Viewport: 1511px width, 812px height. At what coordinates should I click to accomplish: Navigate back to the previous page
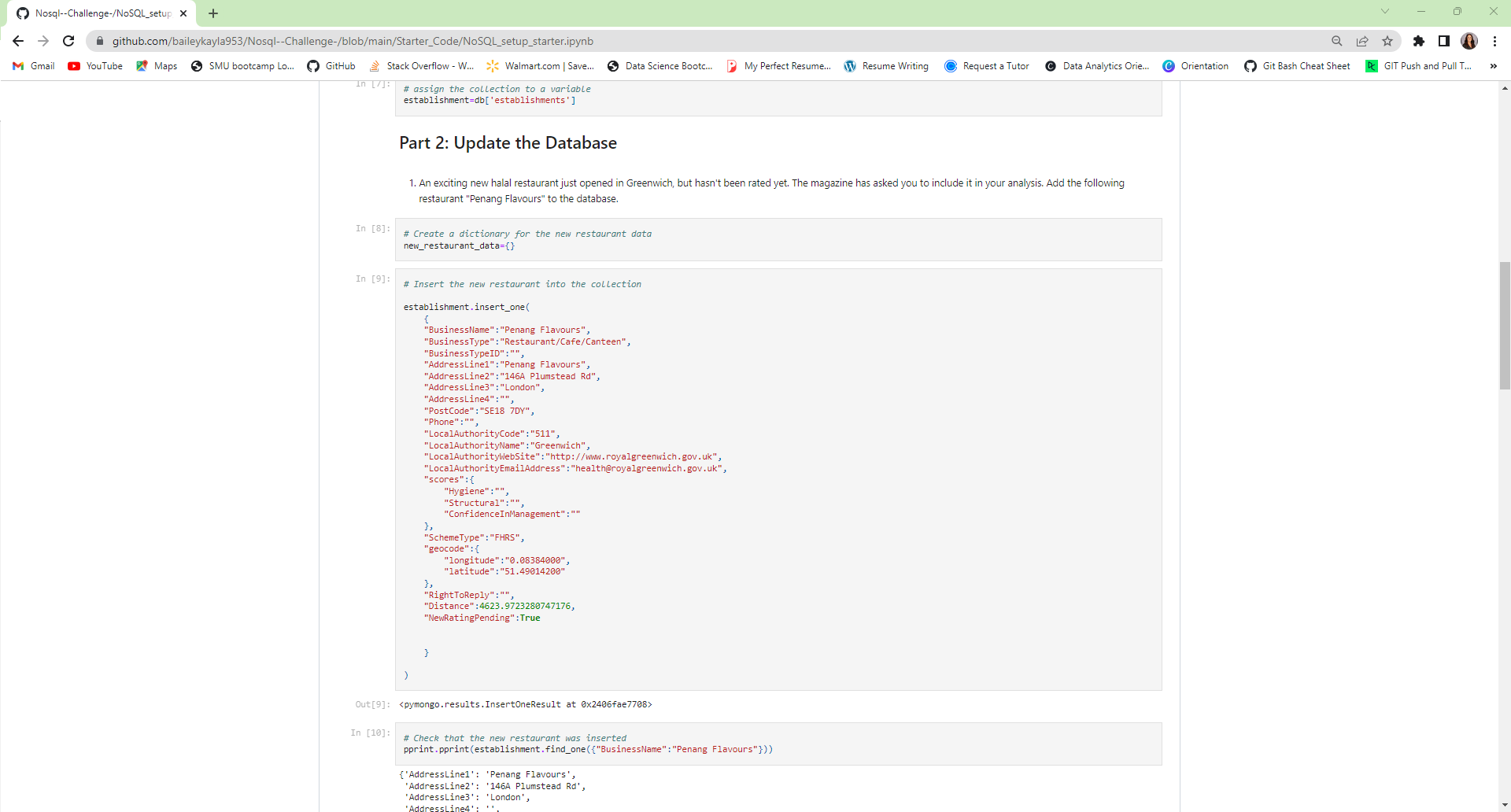pos(17,41)
